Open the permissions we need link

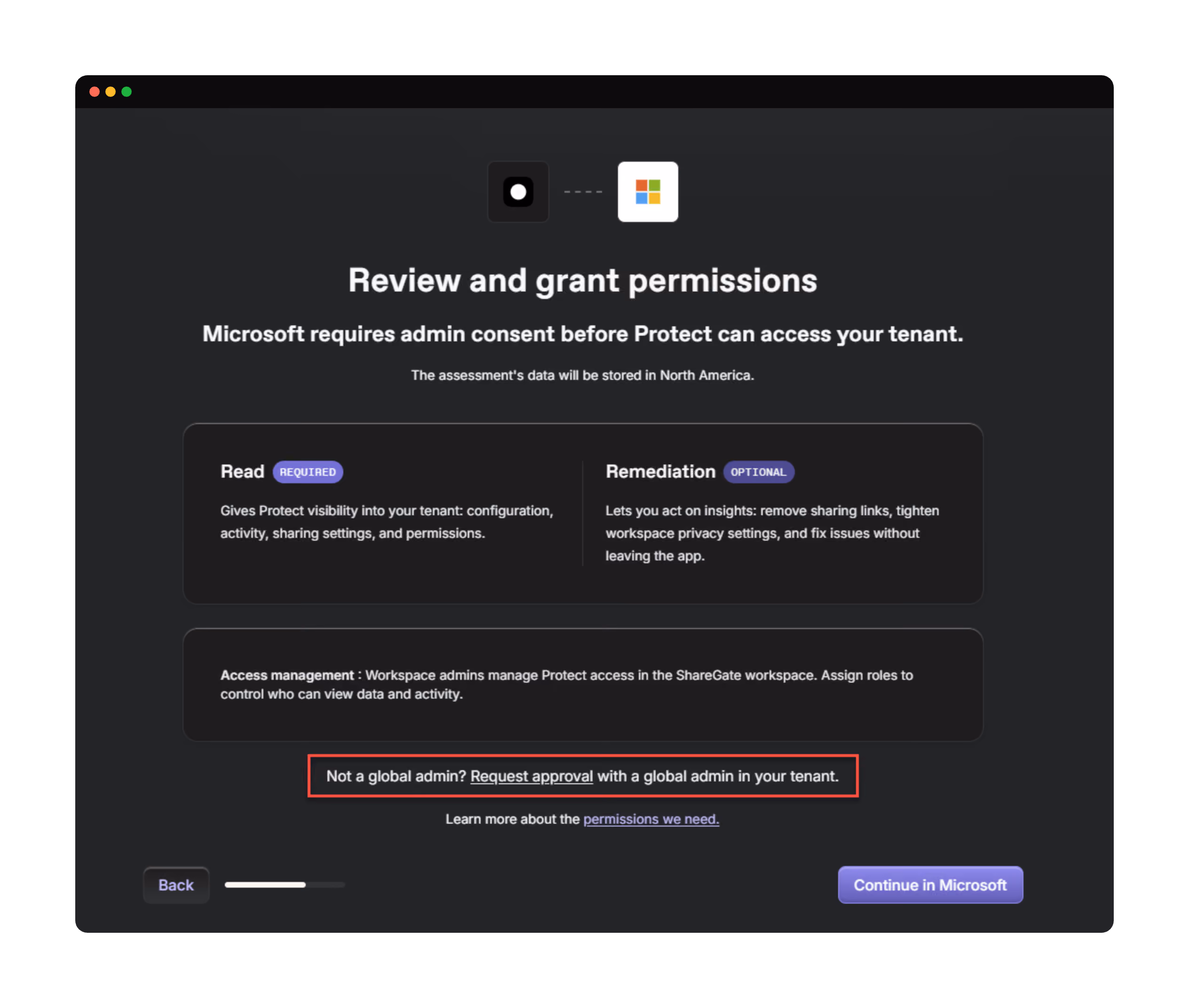(x=651, y=819)
